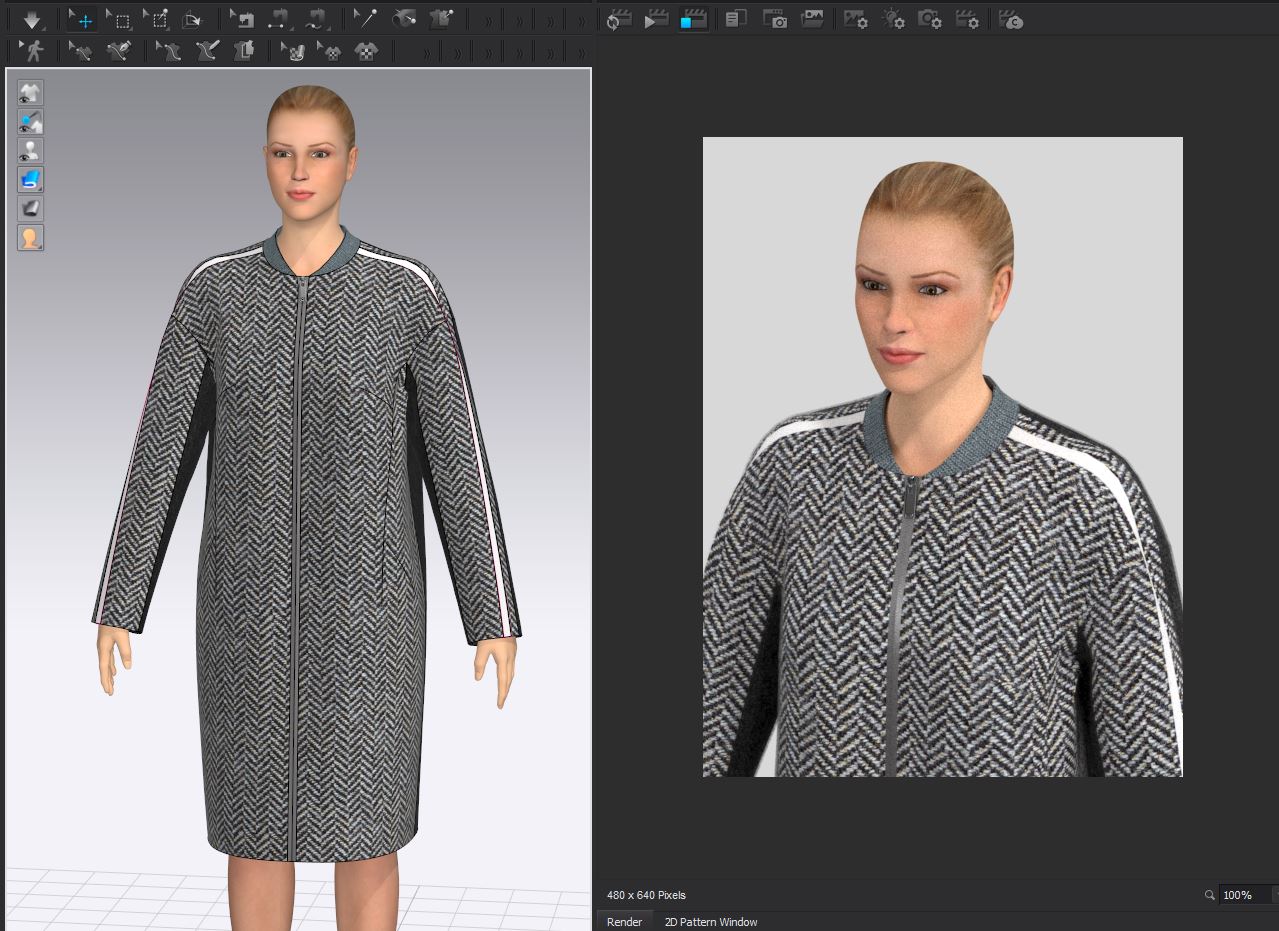Toggle show garment visibility eye icon
Image resolution: width=1279 pixels, height=931 pixels.
pos(30,93)
